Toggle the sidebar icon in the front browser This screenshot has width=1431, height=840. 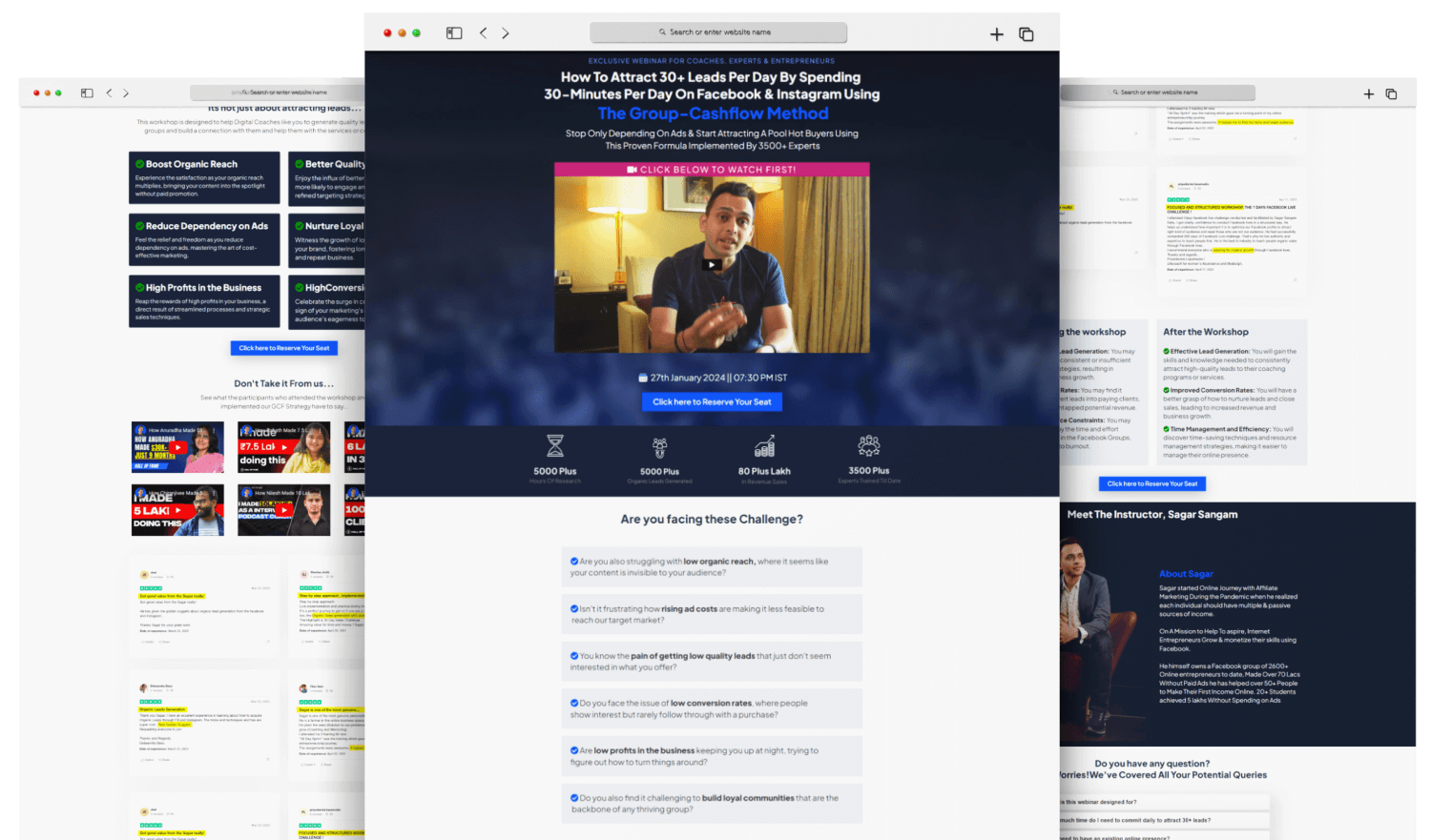pos(454,33)
